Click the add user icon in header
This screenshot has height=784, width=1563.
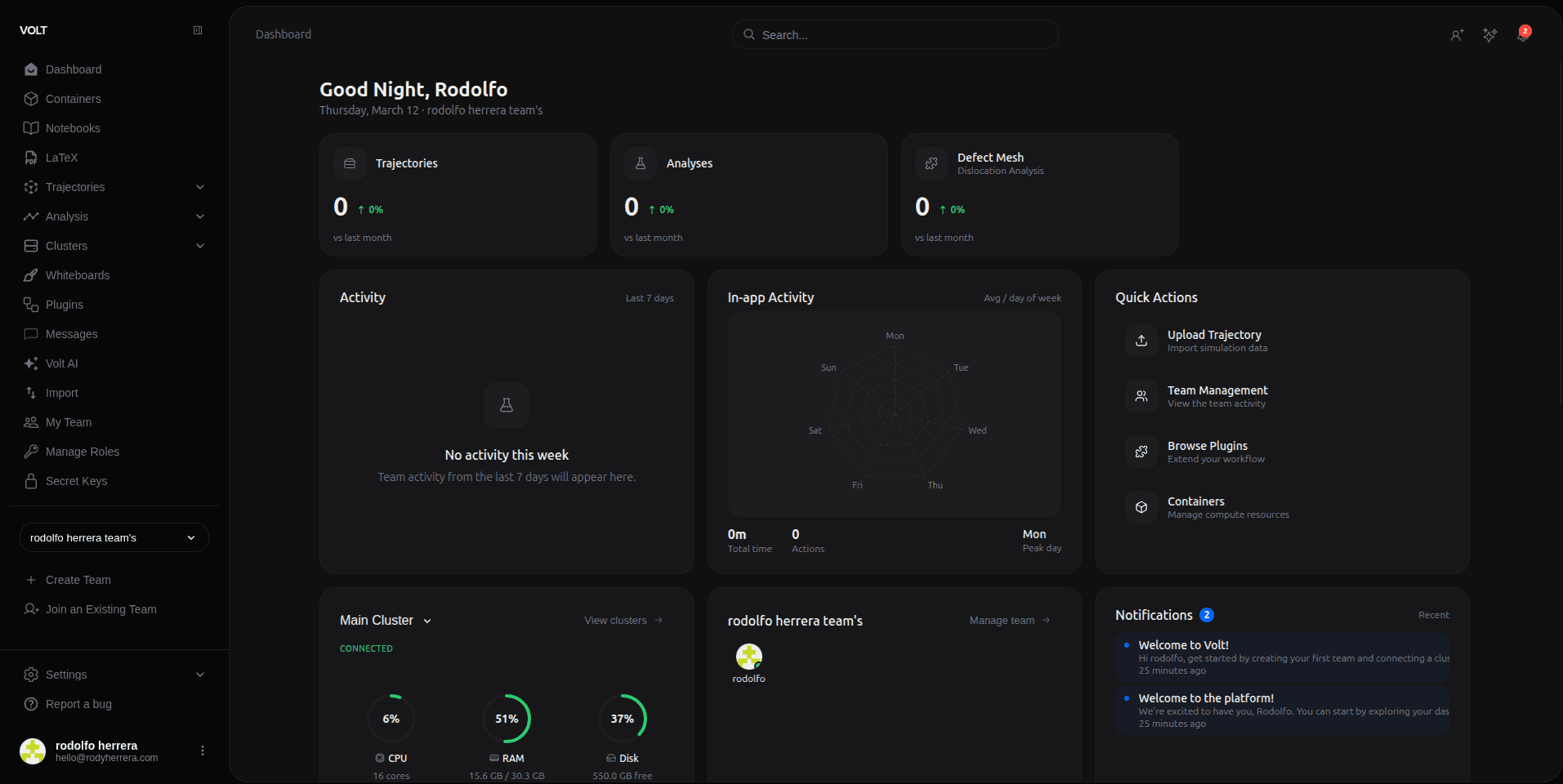click(x=1457, y=34)
